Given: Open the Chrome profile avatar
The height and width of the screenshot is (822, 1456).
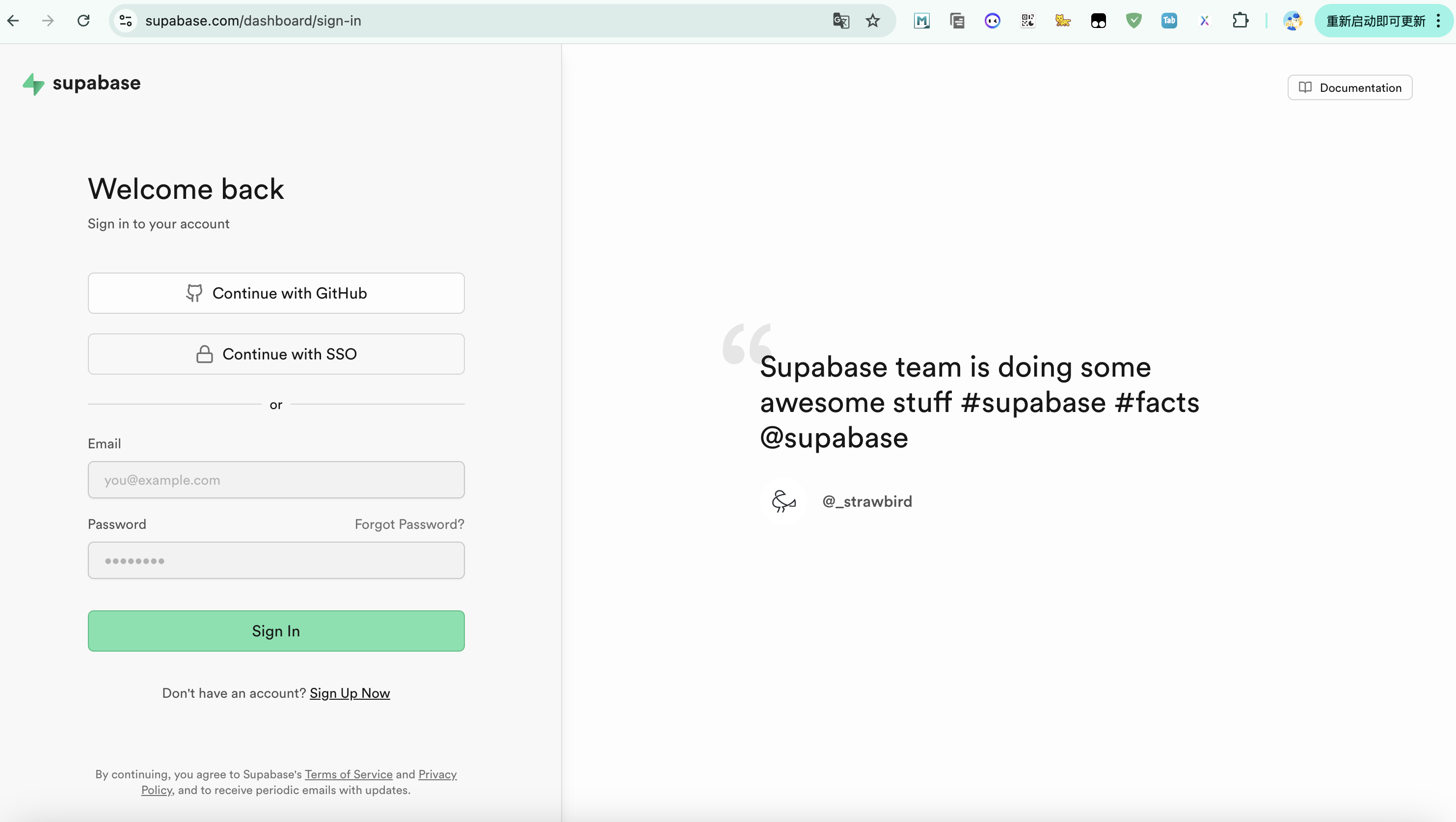Looking at the screenshot, I should (1293, 21).
